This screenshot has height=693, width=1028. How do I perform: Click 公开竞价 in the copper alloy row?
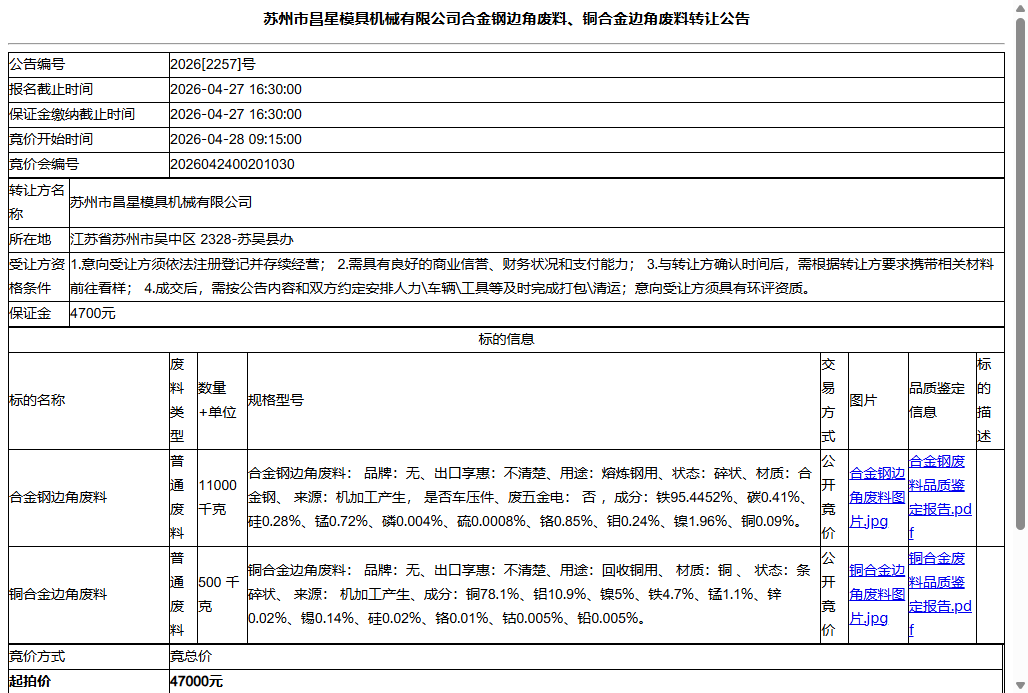(828, 595)
